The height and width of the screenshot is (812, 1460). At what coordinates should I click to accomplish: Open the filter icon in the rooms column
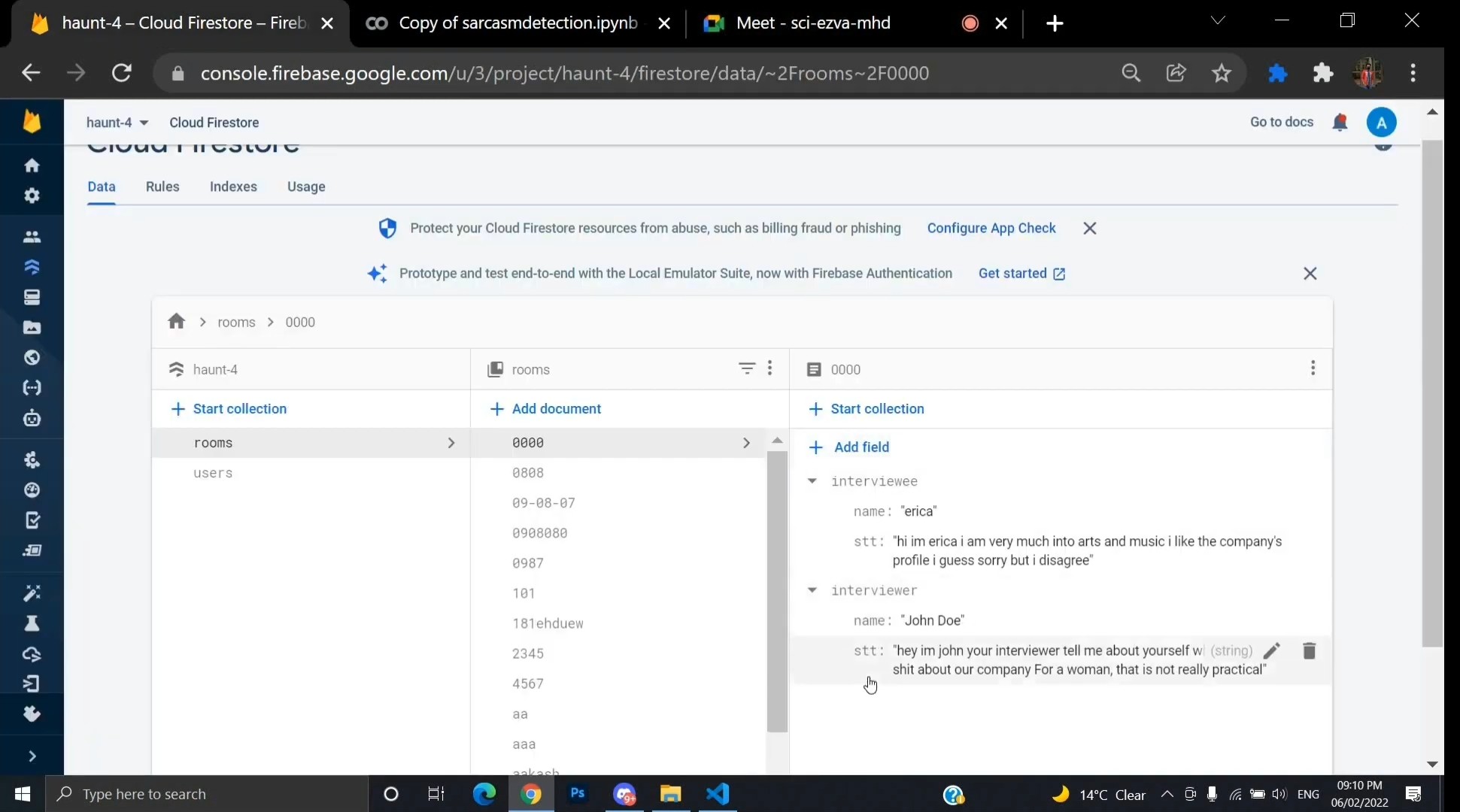coord(746,368)
